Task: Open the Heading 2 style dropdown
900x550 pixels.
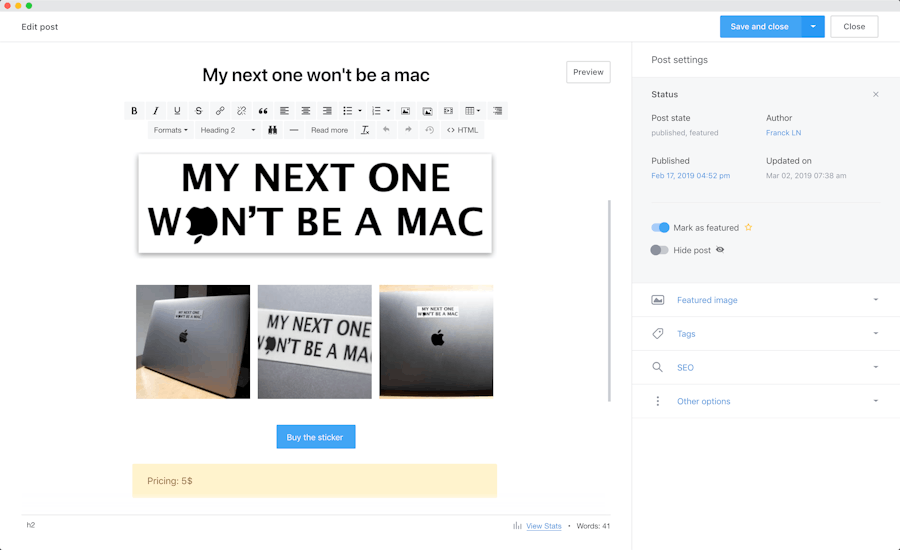Action: [228, 130]
